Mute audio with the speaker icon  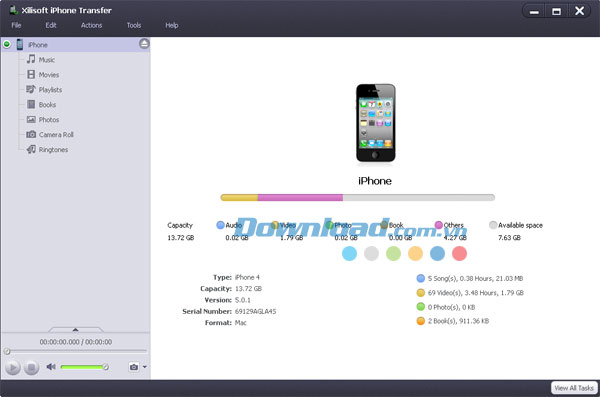coord(51,367)
